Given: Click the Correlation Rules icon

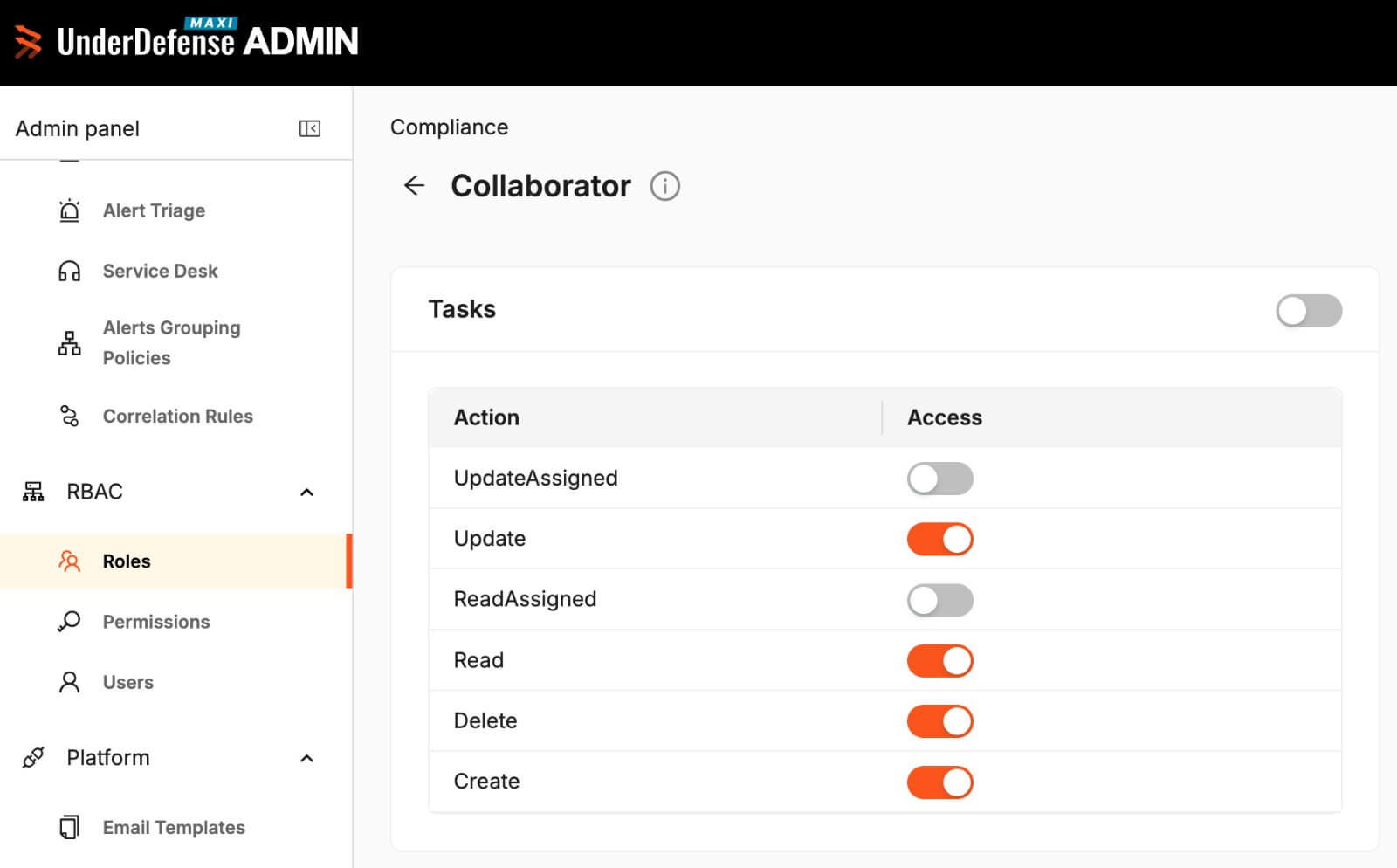Looking at the screenshot, I should coord(69,417).
